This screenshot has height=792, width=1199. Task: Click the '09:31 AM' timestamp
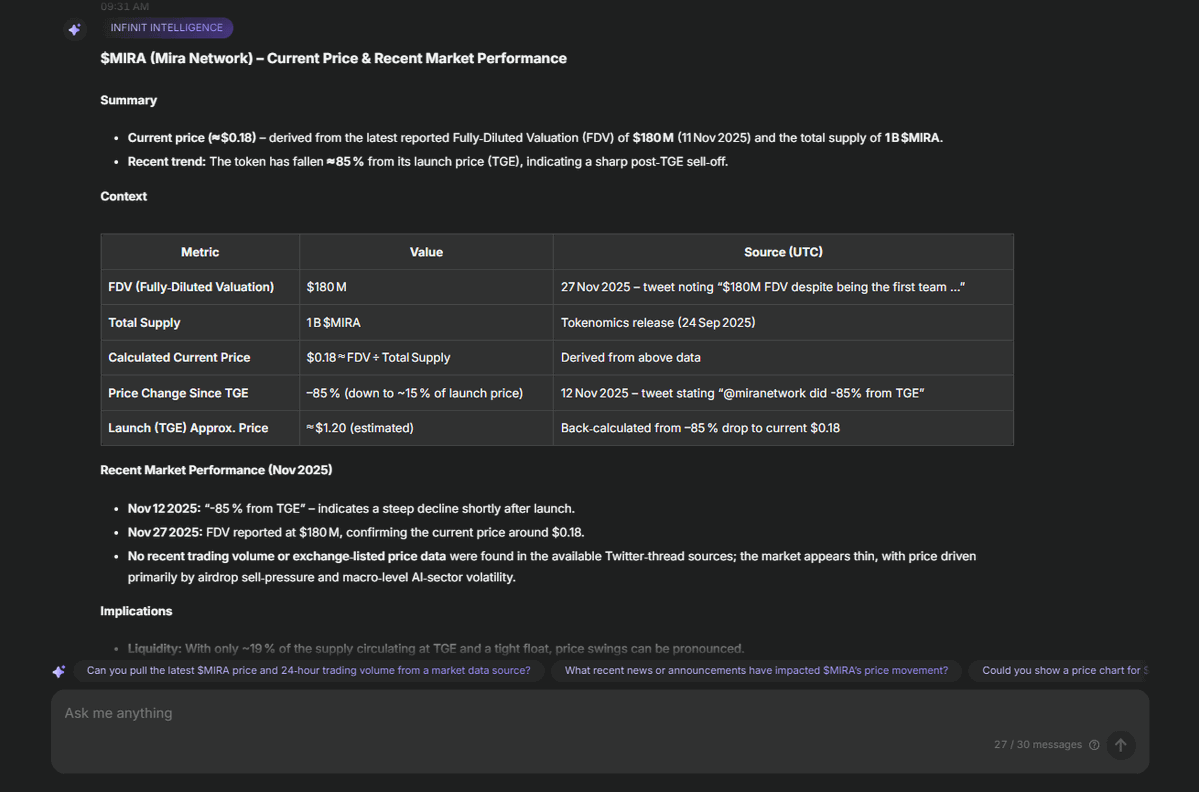point(125,6)
